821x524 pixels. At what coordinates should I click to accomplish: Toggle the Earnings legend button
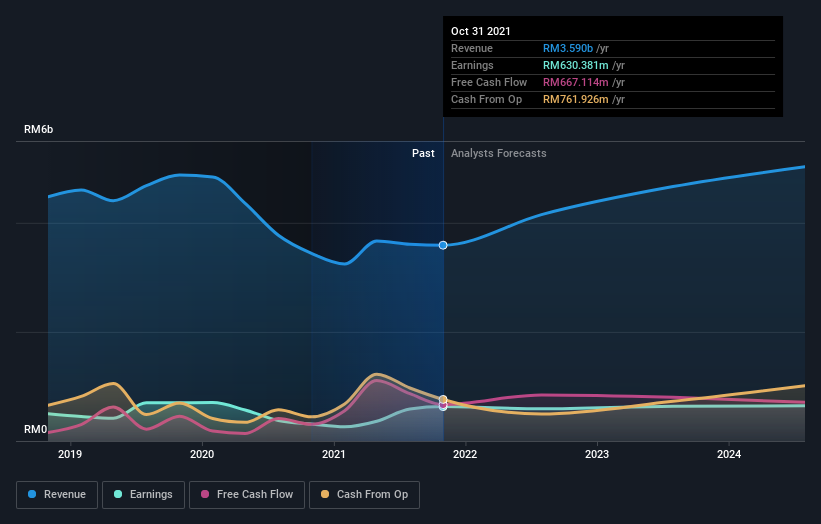coord(143,495)
